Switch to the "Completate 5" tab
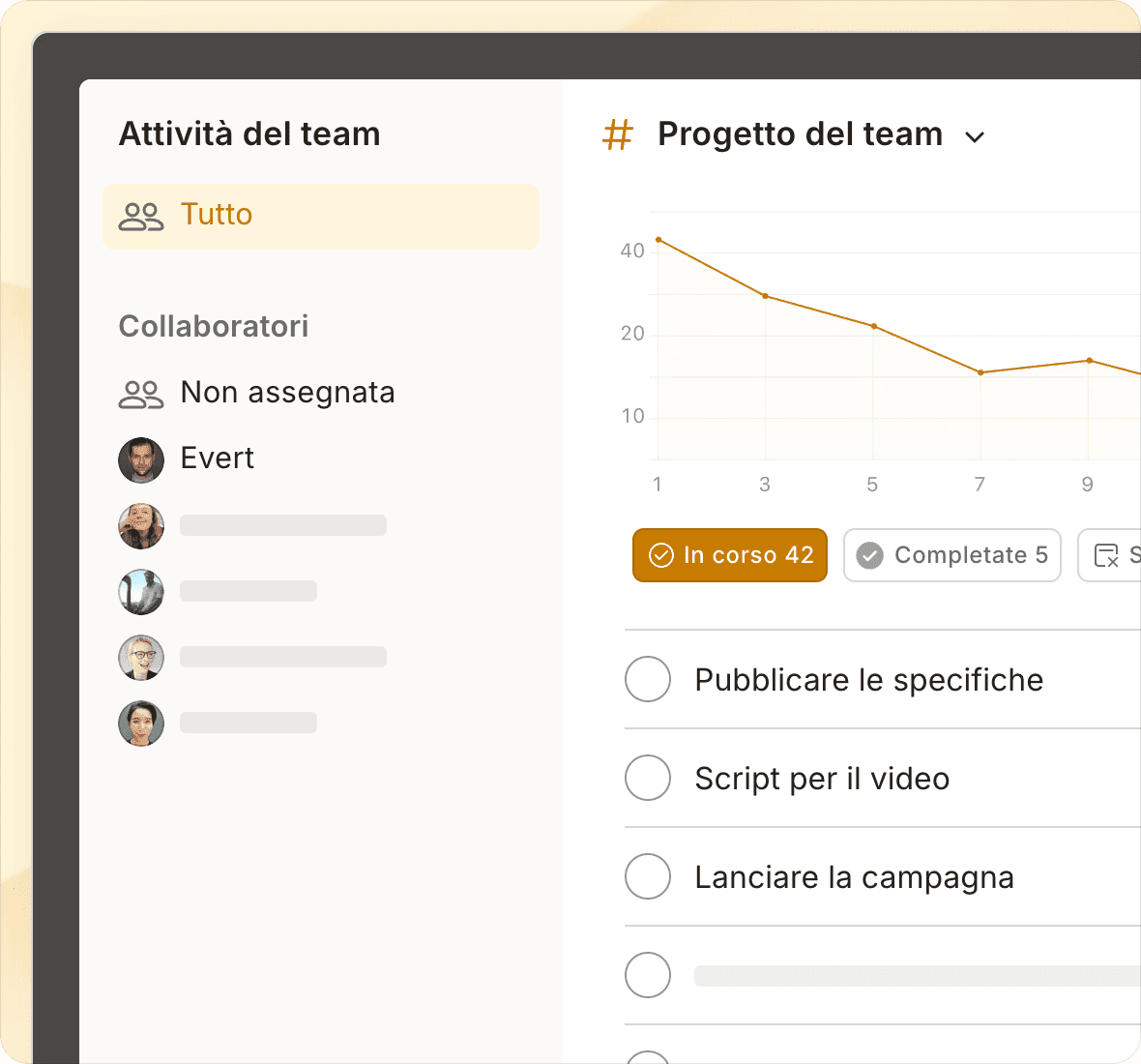 (x=952, y=555)
